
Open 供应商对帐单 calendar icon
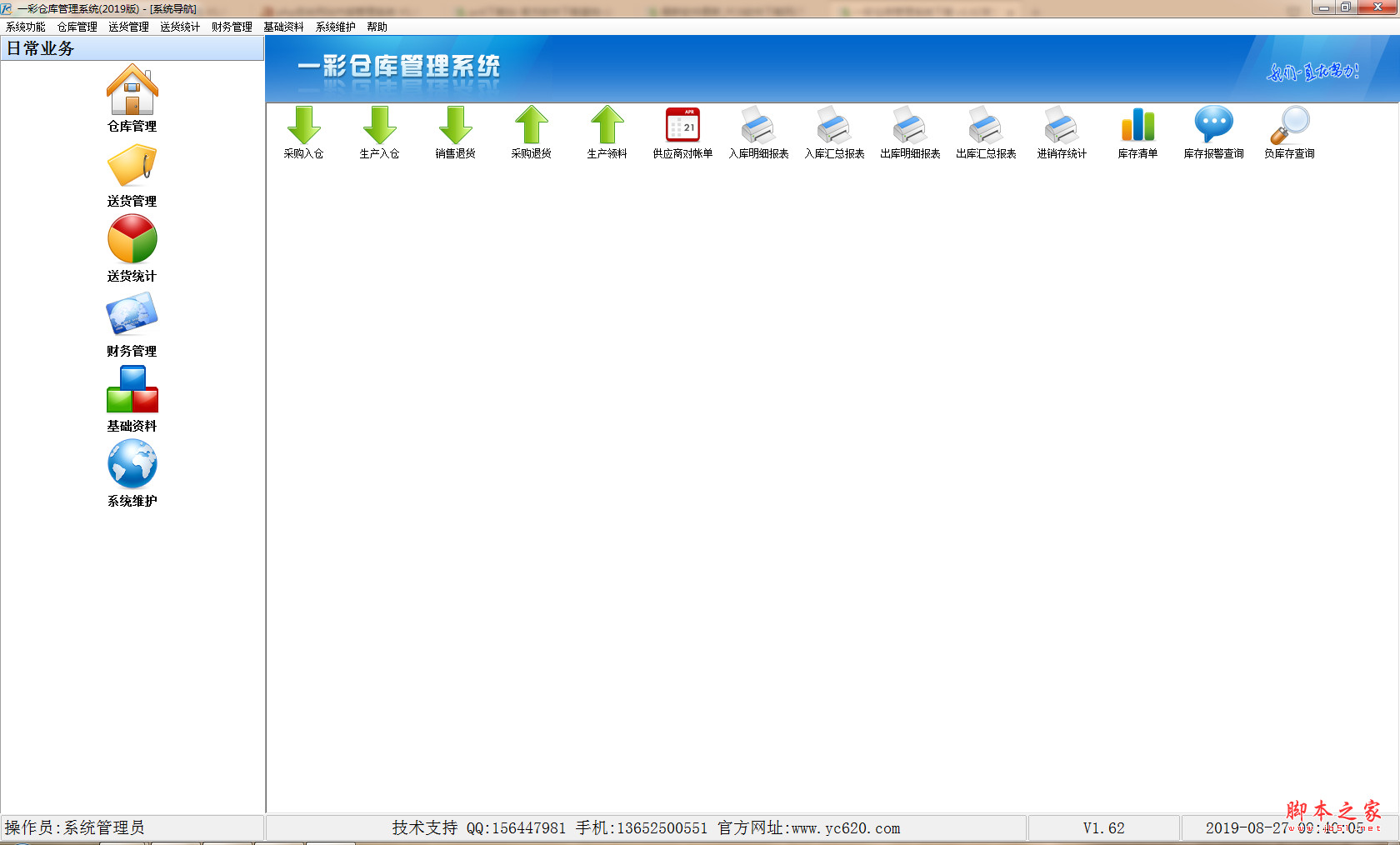(x=682, y=126)
